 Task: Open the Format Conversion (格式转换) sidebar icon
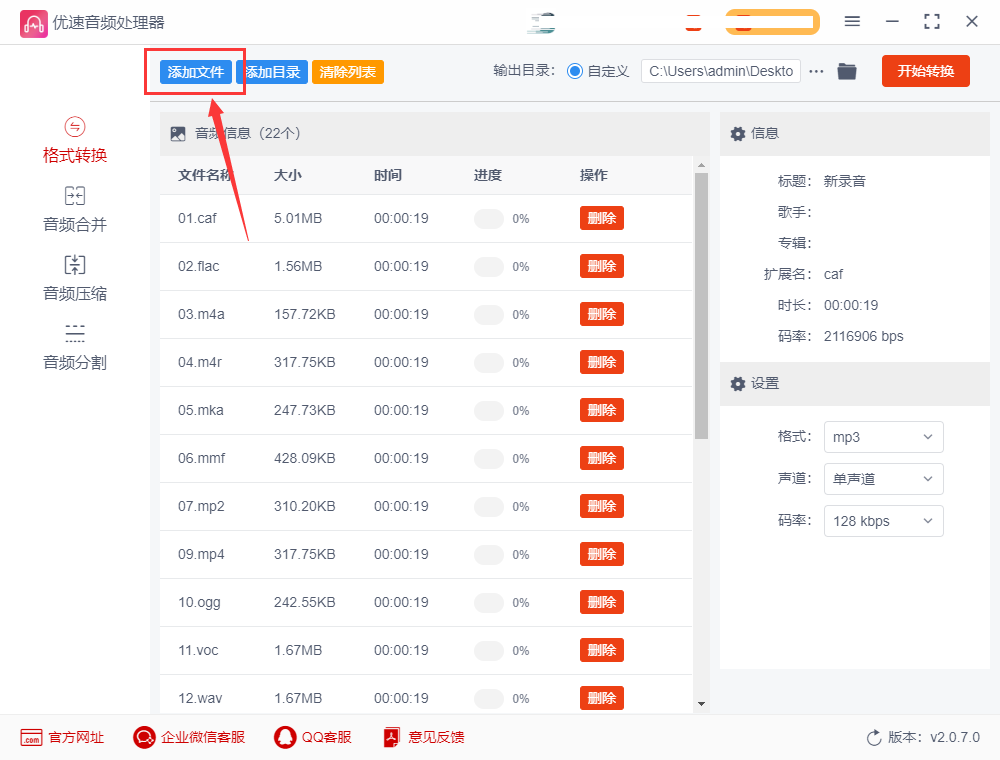tap(75, 127)
